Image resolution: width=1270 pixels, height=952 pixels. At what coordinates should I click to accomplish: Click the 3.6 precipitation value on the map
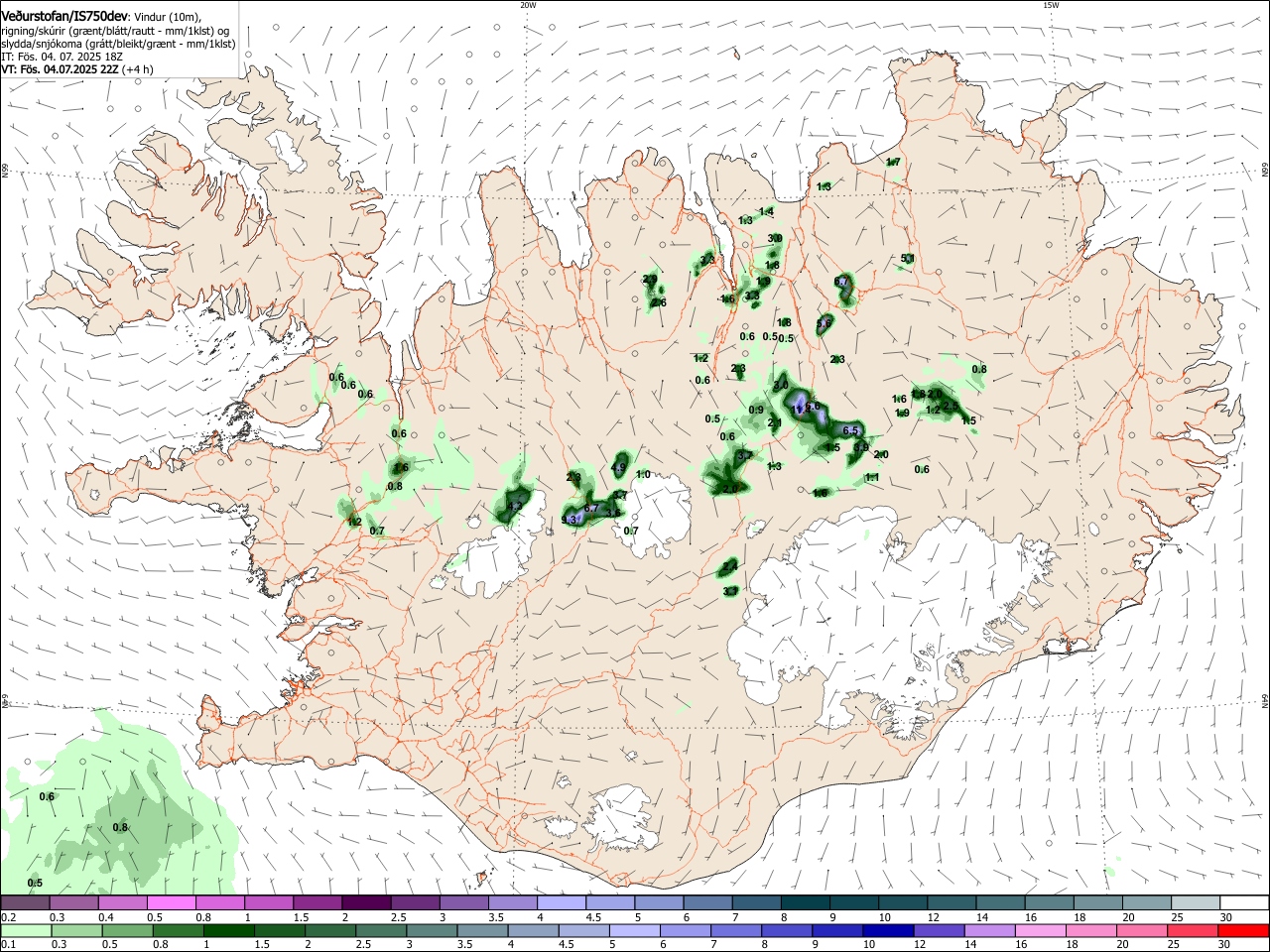click(x=613, y=513)
